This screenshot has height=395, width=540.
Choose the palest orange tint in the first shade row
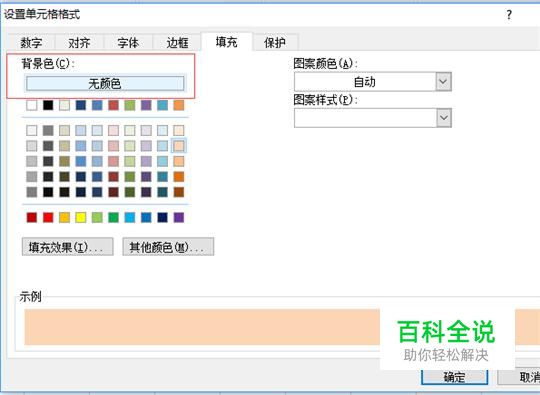[179, 130]
